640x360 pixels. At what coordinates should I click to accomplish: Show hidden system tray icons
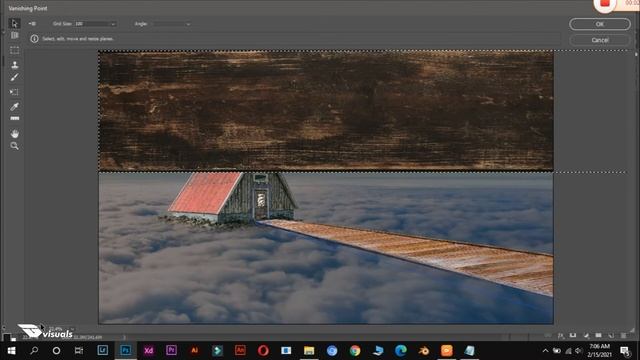click(545, 351)
